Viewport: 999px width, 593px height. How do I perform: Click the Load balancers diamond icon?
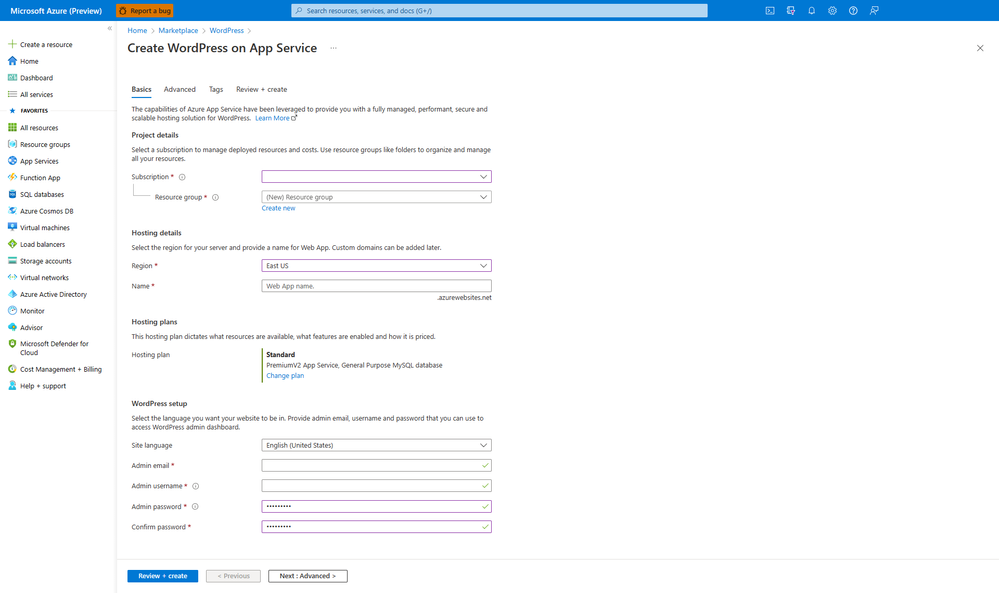pos(12,244)
